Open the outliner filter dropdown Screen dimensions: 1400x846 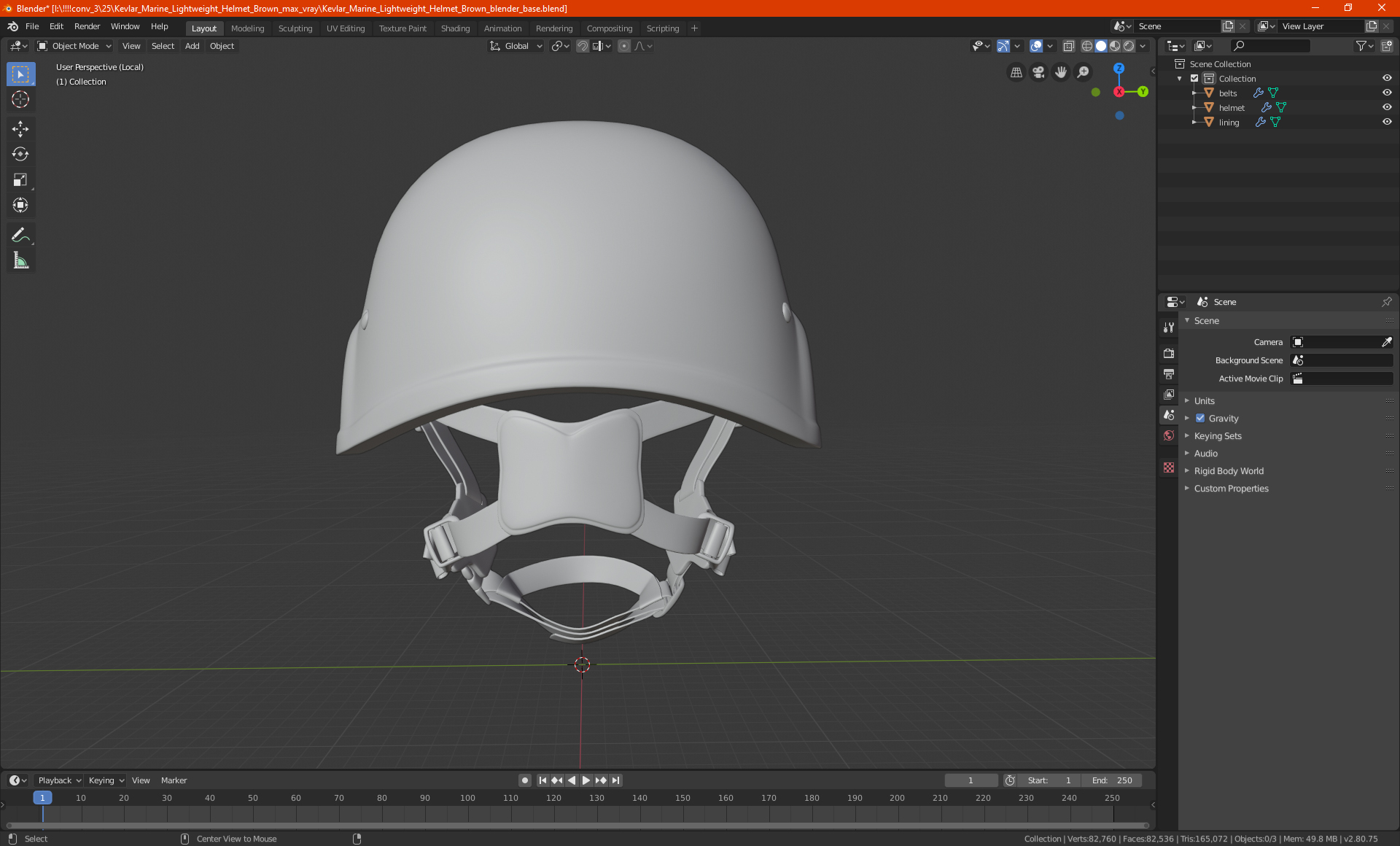(1364, 46)
